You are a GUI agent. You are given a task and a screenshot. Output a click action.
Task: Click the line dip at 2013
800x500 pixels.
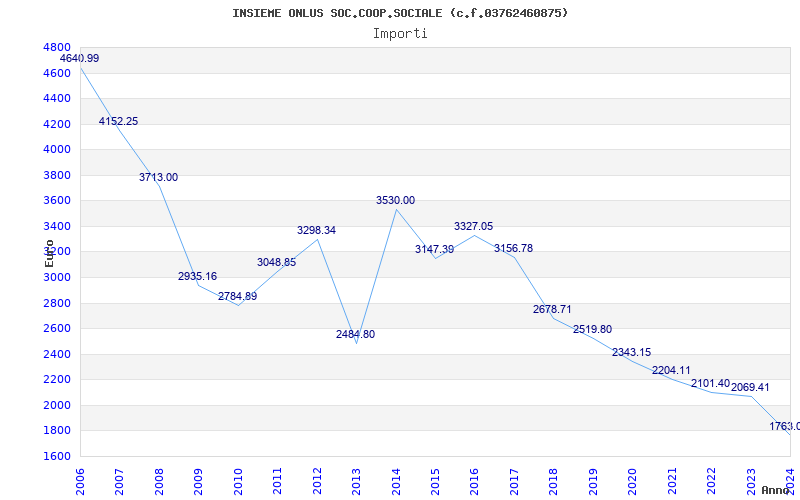[356, 343]
